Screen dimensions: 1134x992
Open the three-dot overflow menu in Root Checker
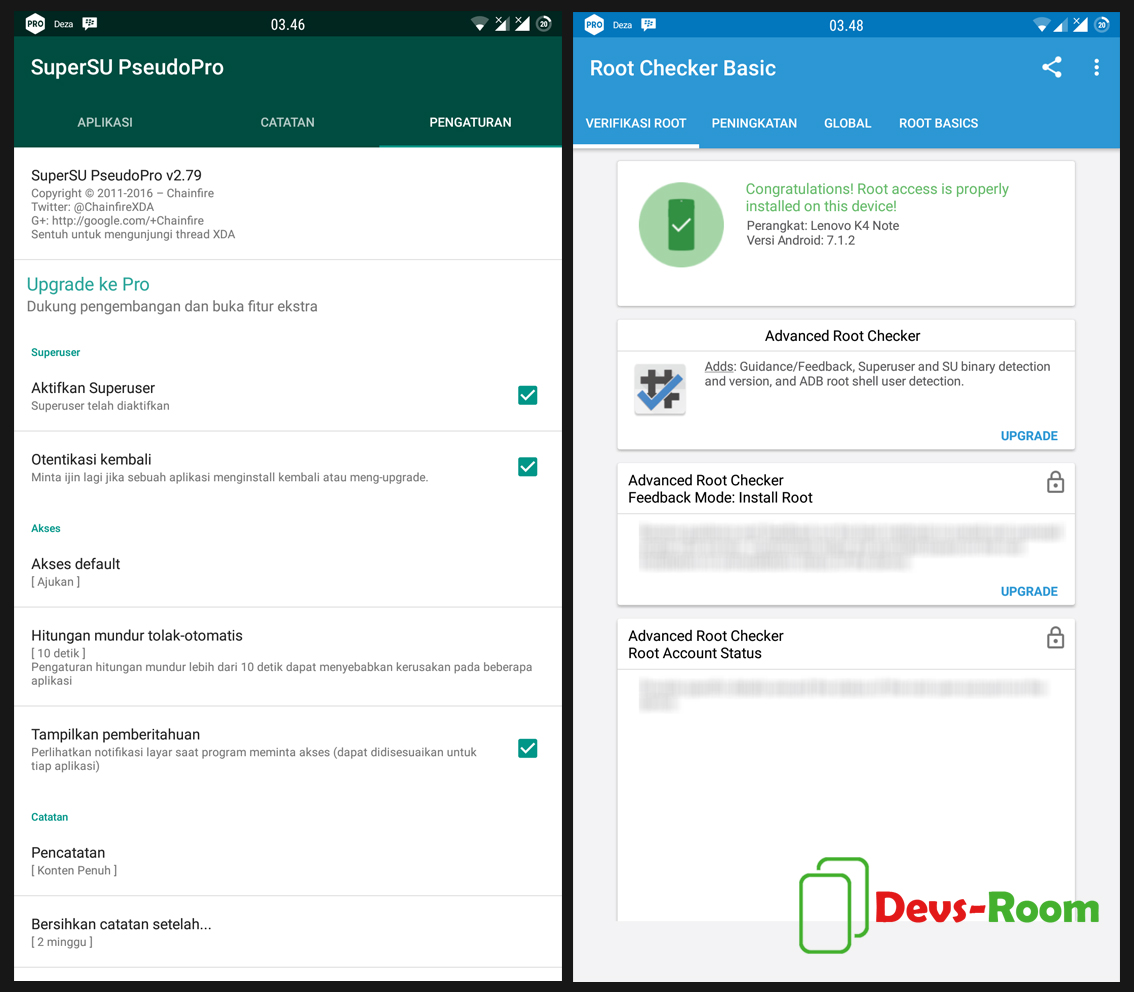(x=1096, y=67)
